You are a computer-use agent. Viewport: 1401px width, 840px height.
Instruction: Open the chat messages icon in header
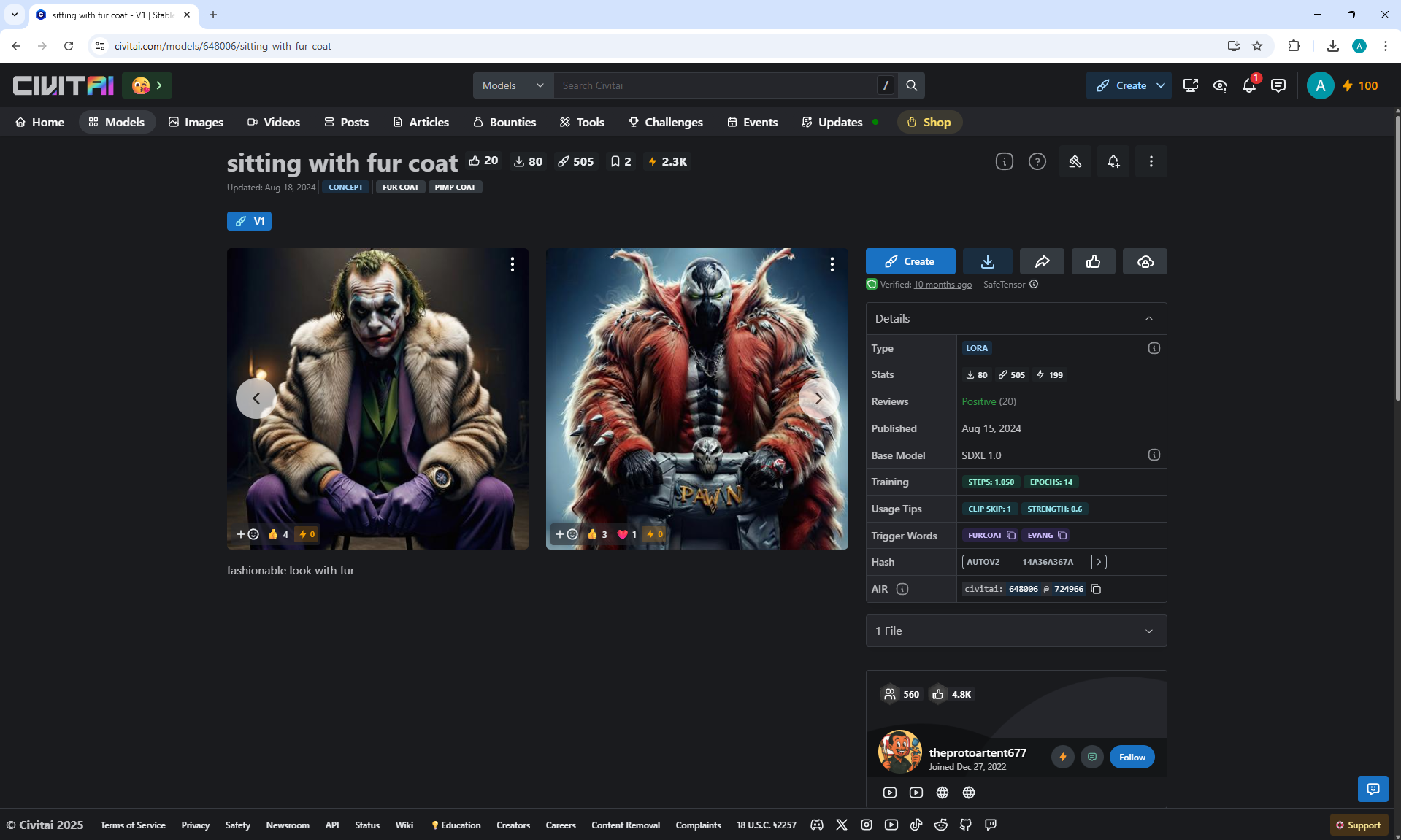(x=1278, y=85)
